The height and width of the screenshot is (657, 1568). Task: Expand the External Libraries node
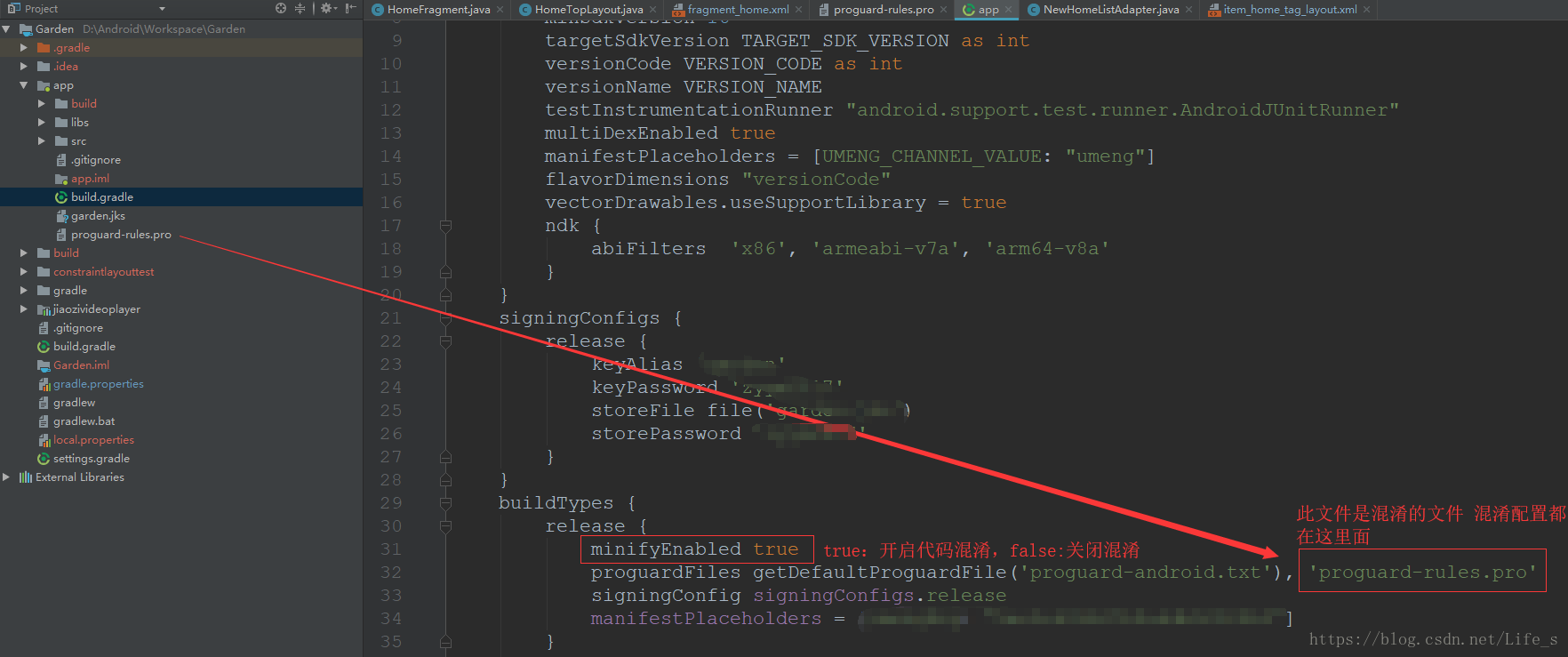(x=7, y=477)
